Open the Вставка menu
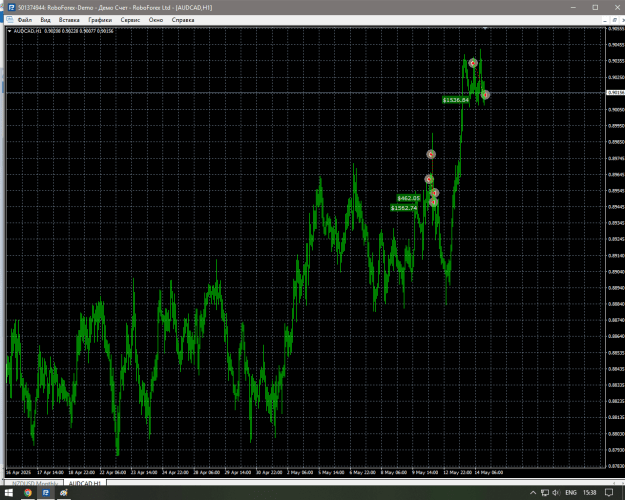 click(x=69, y=20)
